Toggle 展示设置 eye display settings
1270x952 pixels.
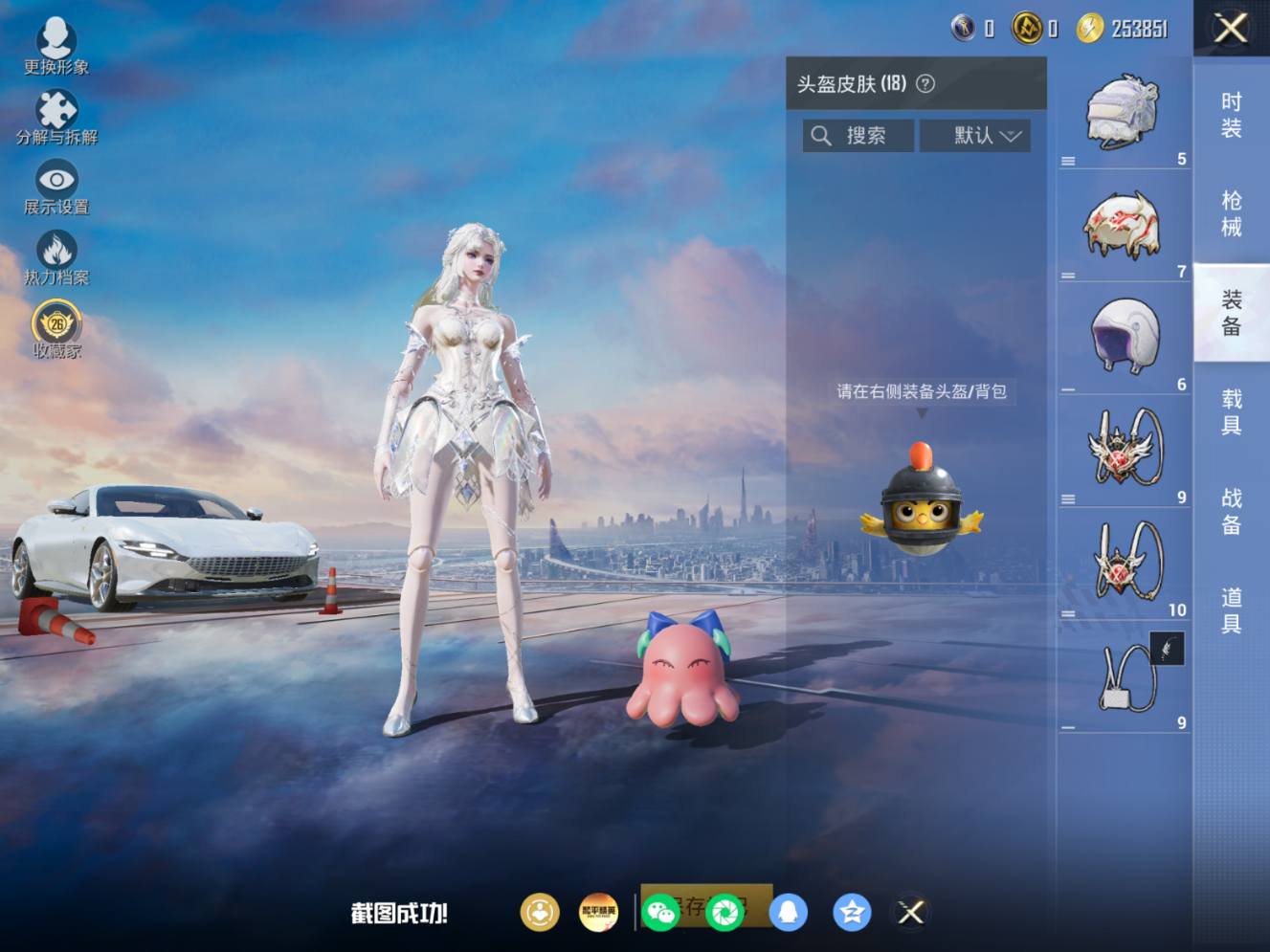56,179
